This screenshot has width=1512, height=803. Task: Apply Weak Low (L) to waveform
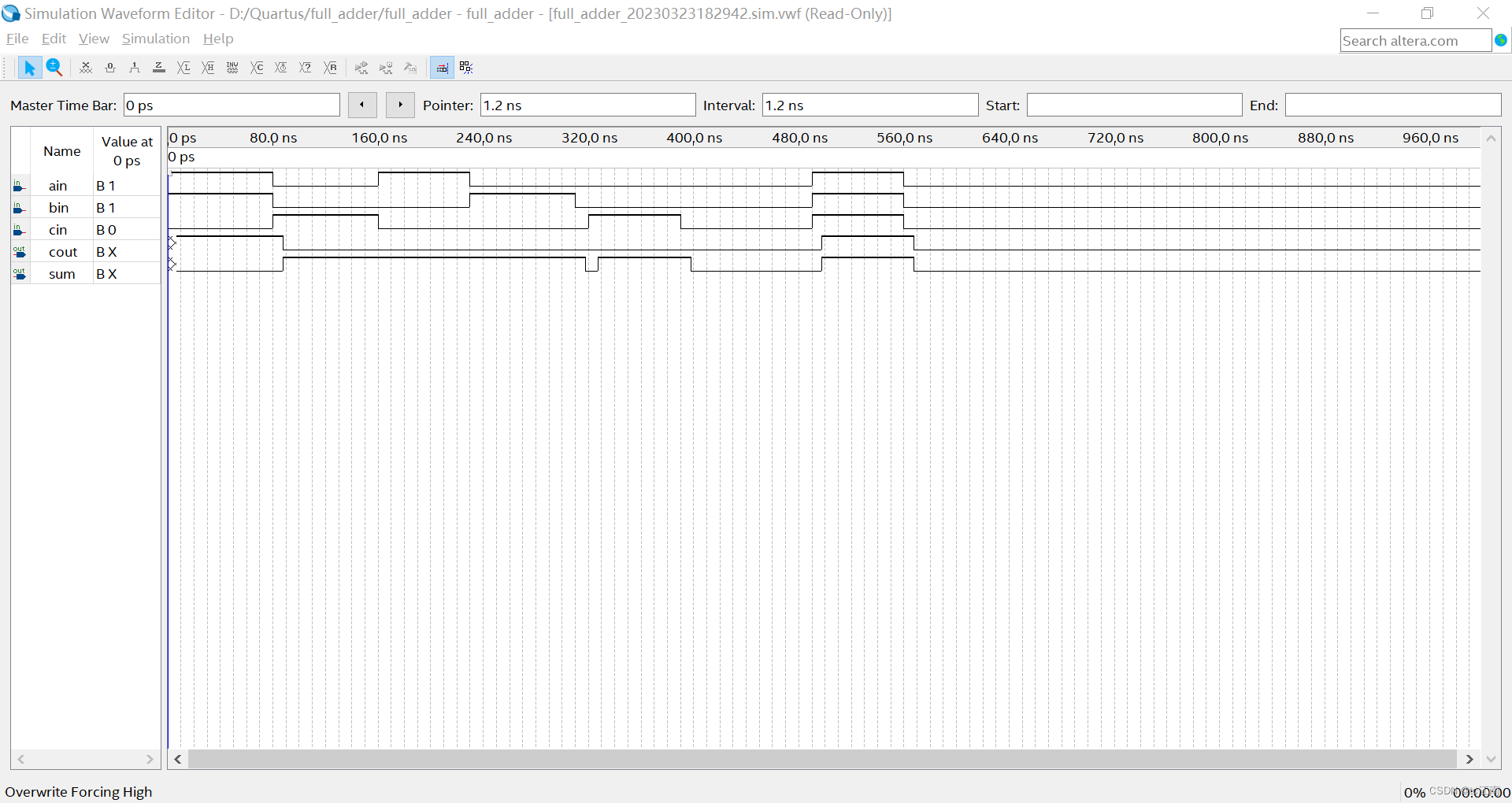tap(183, 68)
